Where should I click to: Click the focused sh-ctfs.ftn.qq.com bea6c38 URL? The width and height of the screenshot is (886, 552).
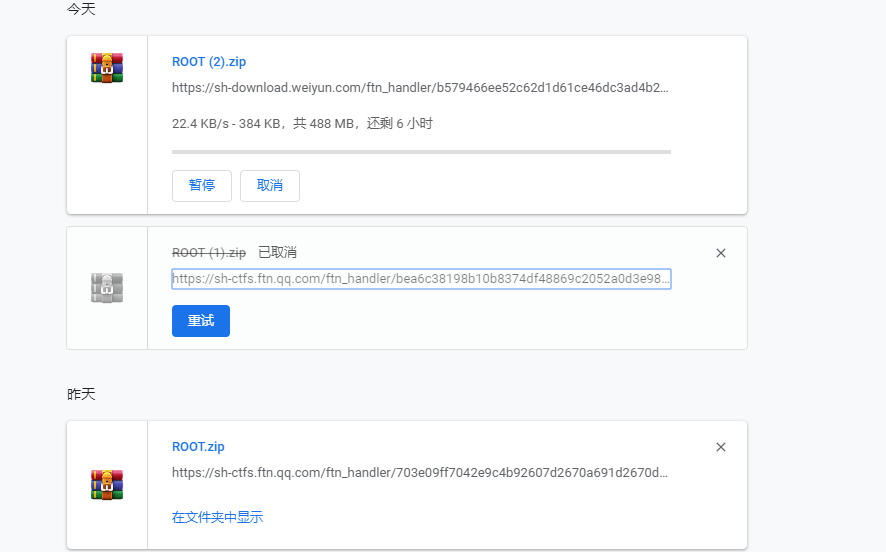point(421,279)
